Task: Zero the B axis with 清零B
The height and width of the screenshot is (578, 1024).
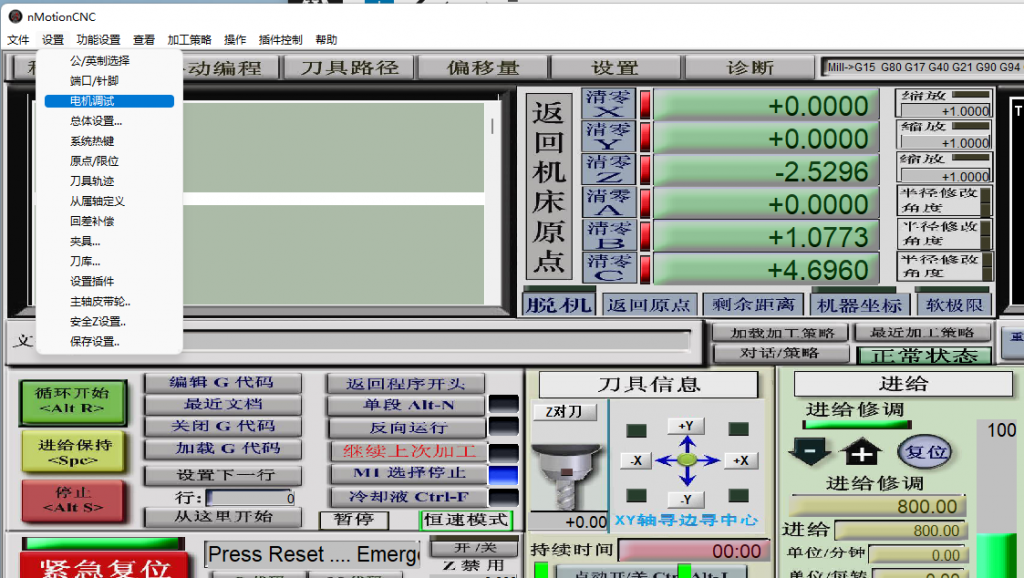Action: pos(608,235)
